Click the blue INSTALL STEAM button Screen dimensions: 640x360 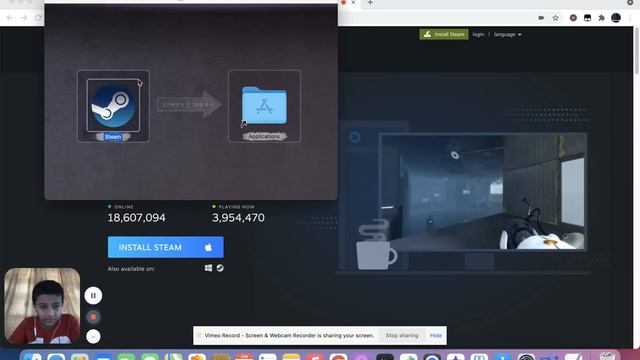166,247
